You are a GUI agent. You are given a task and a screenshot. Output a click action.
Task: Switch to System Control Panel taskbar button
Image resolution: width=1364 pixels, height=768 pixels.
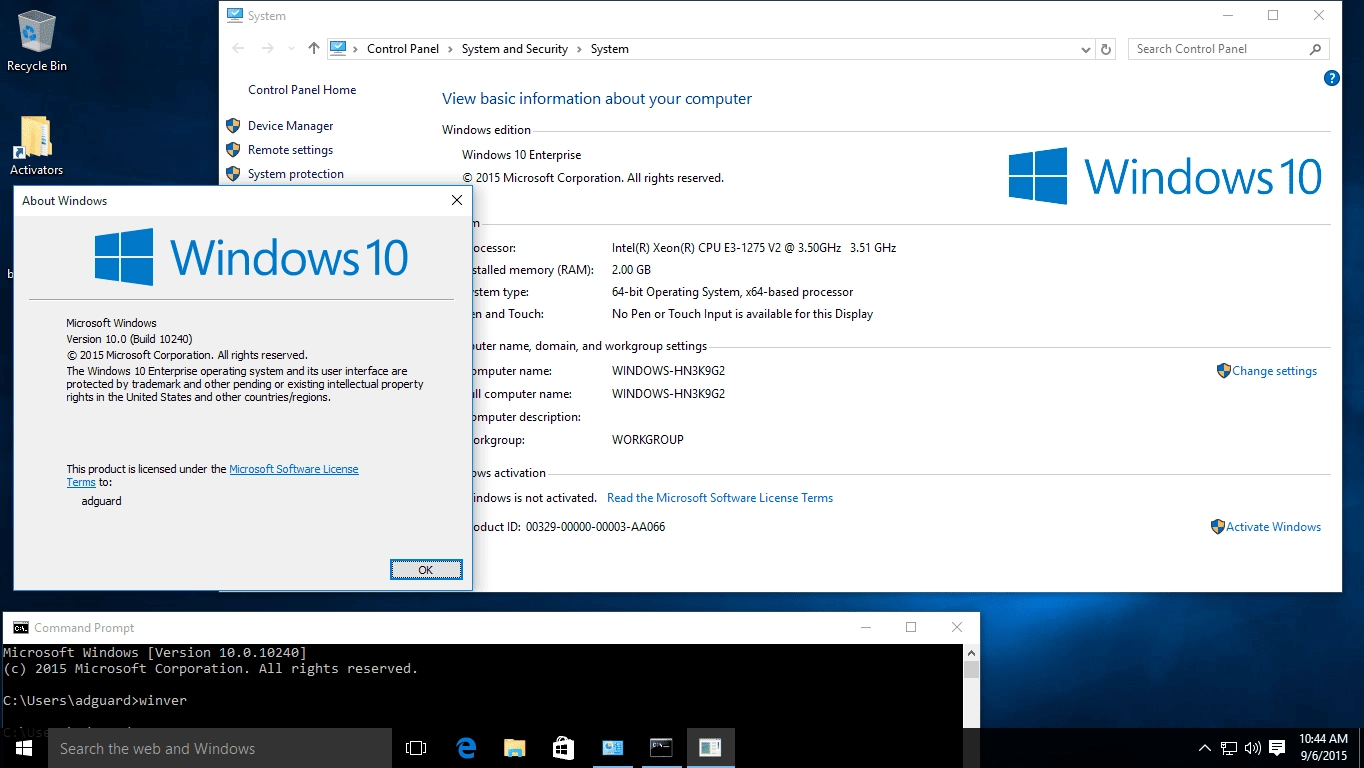(x=612, y=748)
